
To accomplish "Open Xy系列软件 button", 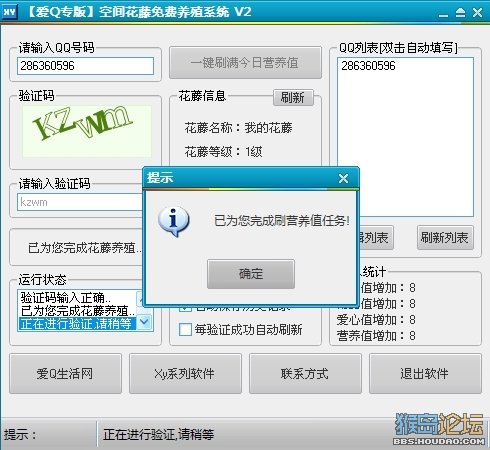I will tap(185, 374).
